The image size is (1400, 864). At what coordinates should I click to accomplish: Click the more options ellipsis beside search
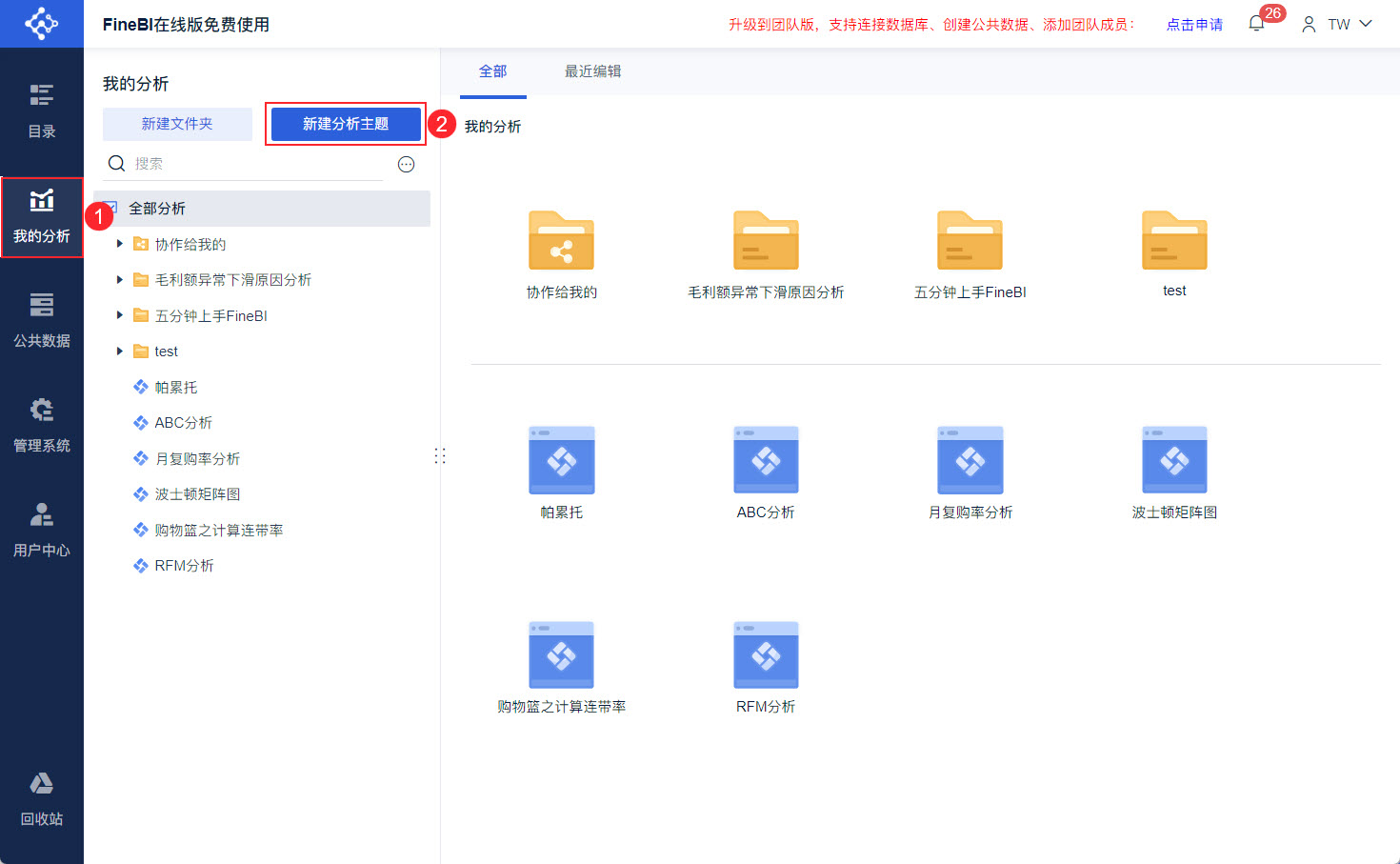coord(407,164)
